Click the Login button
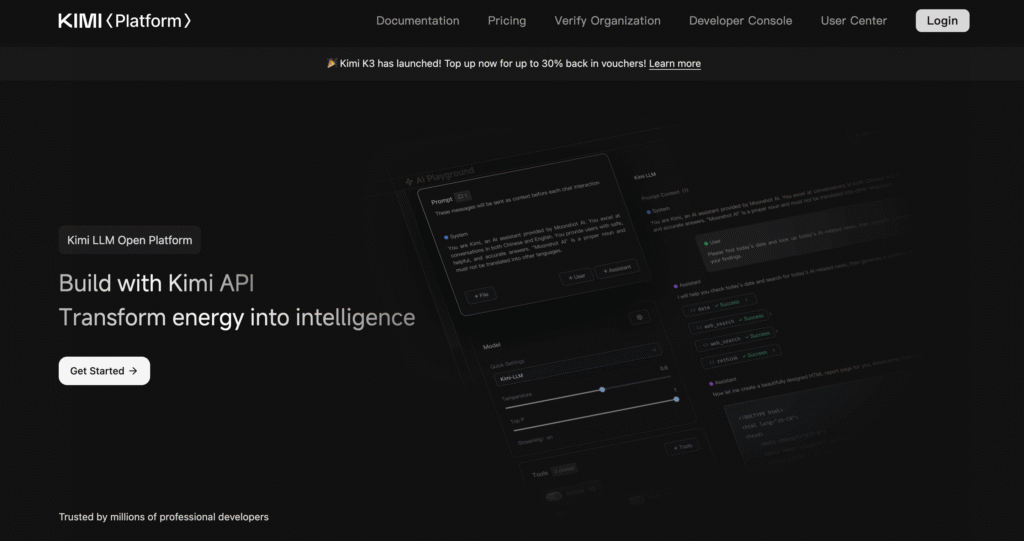The image size is (1024, 541). point(942,21)
